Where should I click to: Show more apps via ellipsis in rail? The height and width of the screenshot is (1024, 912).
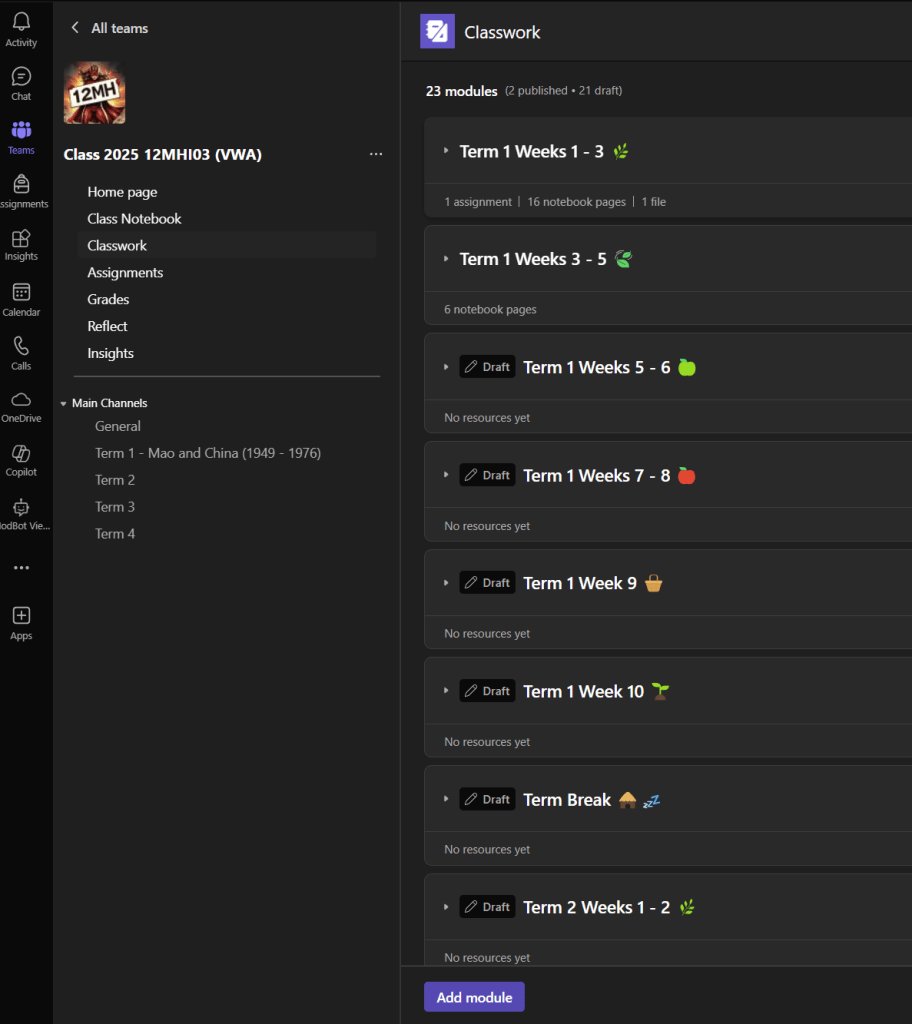[x=21, y=568]
